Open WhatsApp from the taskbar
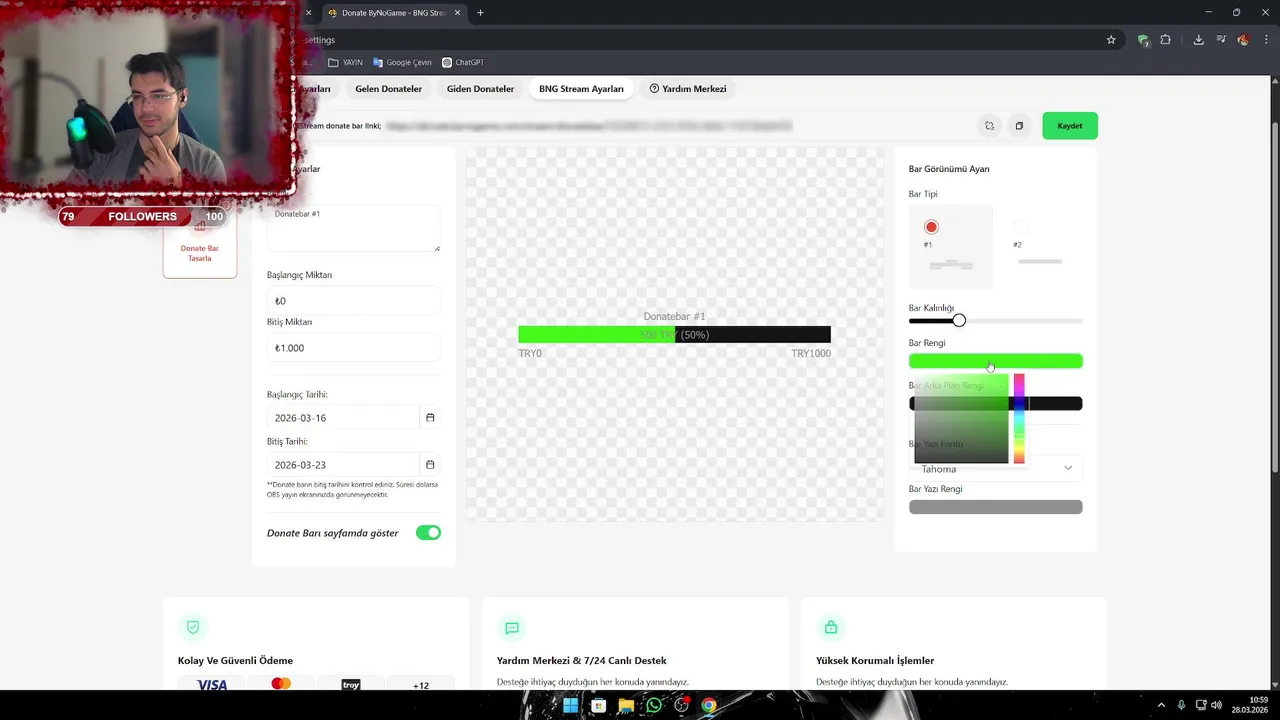 tap(654, 705)
